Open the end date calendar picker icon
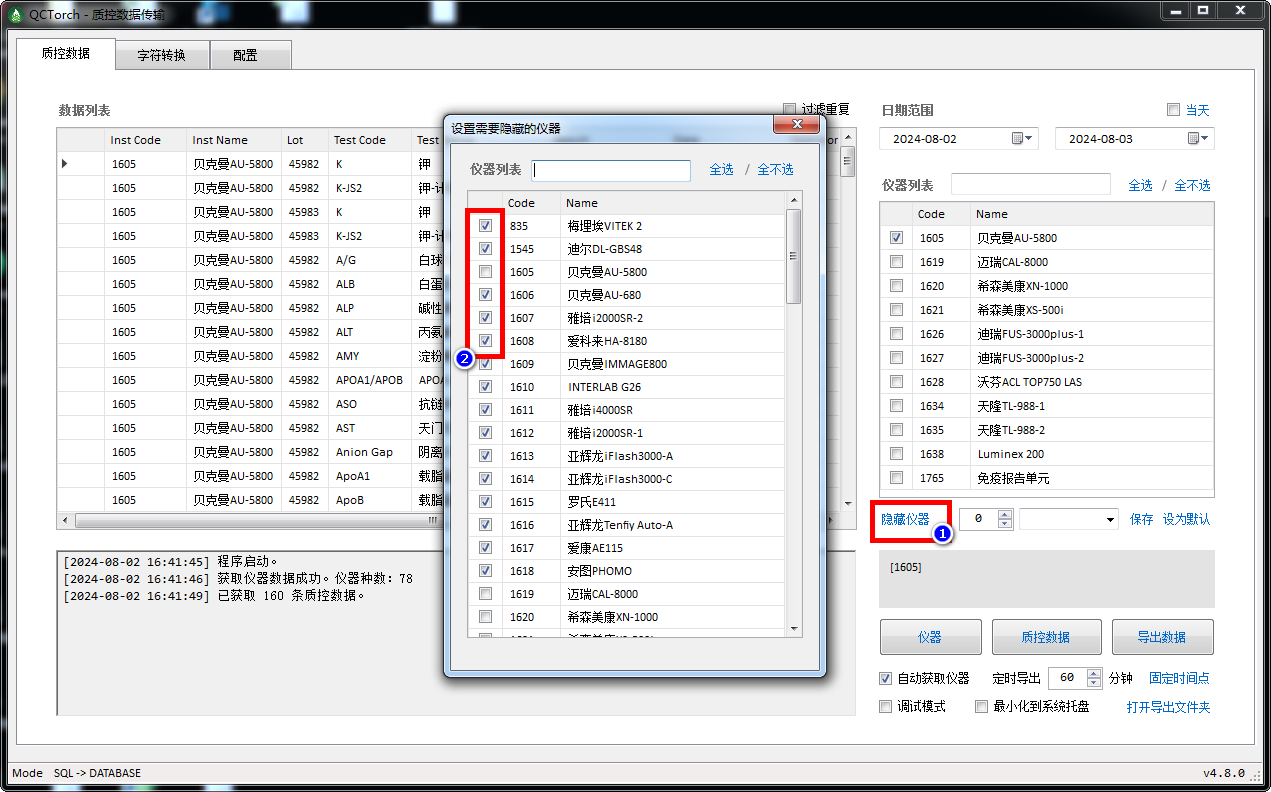This screenshot has width=1271, height=792. click(x=1193, y=139)
